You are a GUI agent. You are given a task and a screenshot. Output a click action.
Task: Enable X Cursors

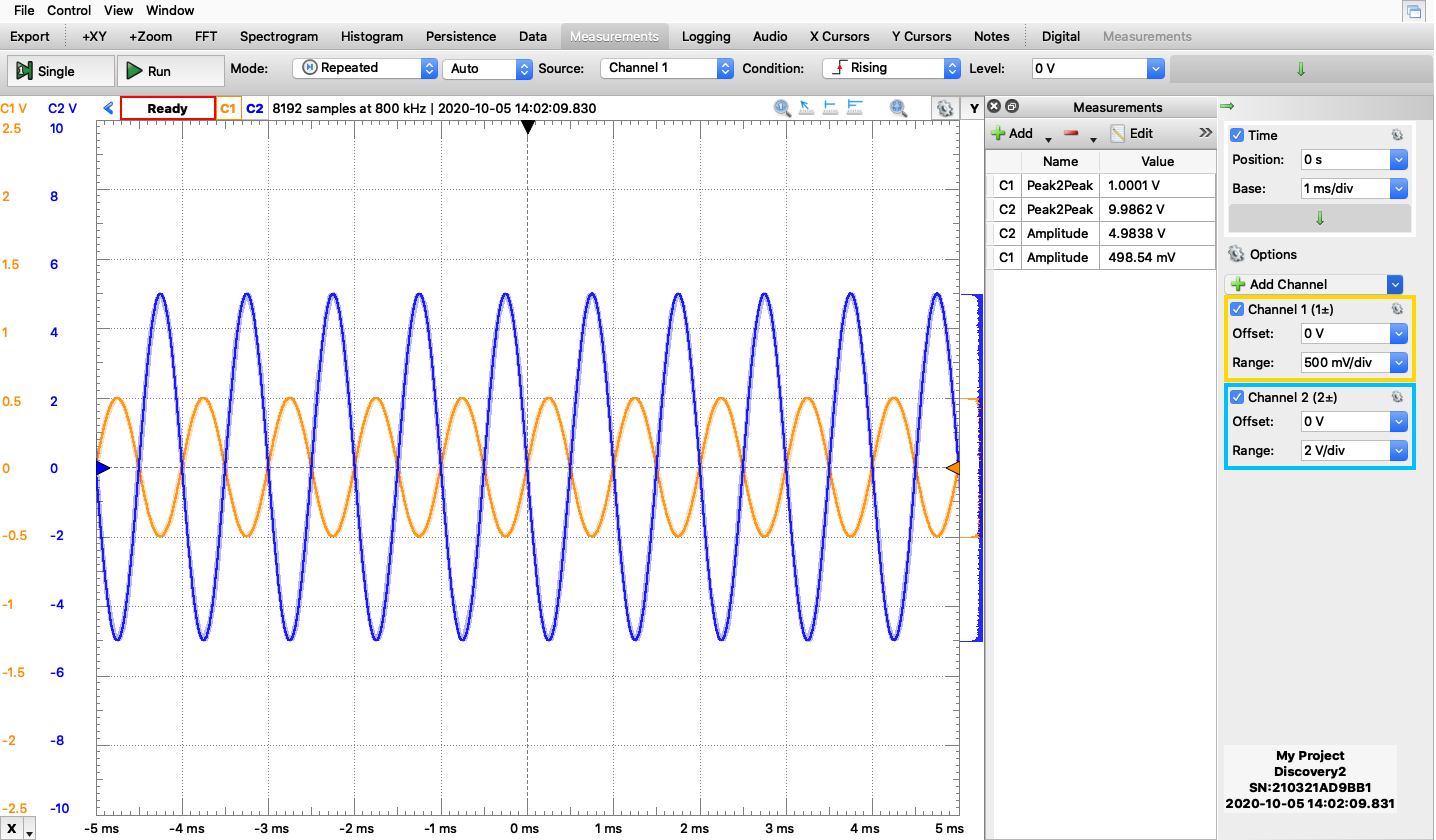click(840, 36)
